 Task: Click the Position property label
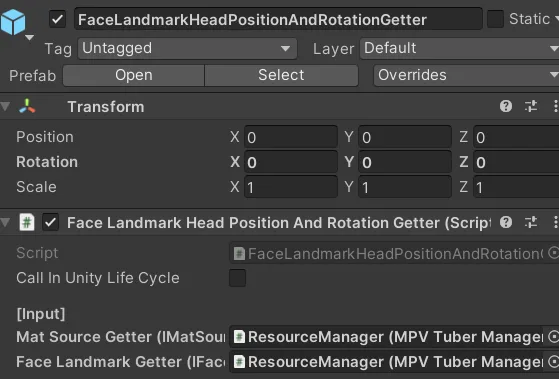[45, 137]
